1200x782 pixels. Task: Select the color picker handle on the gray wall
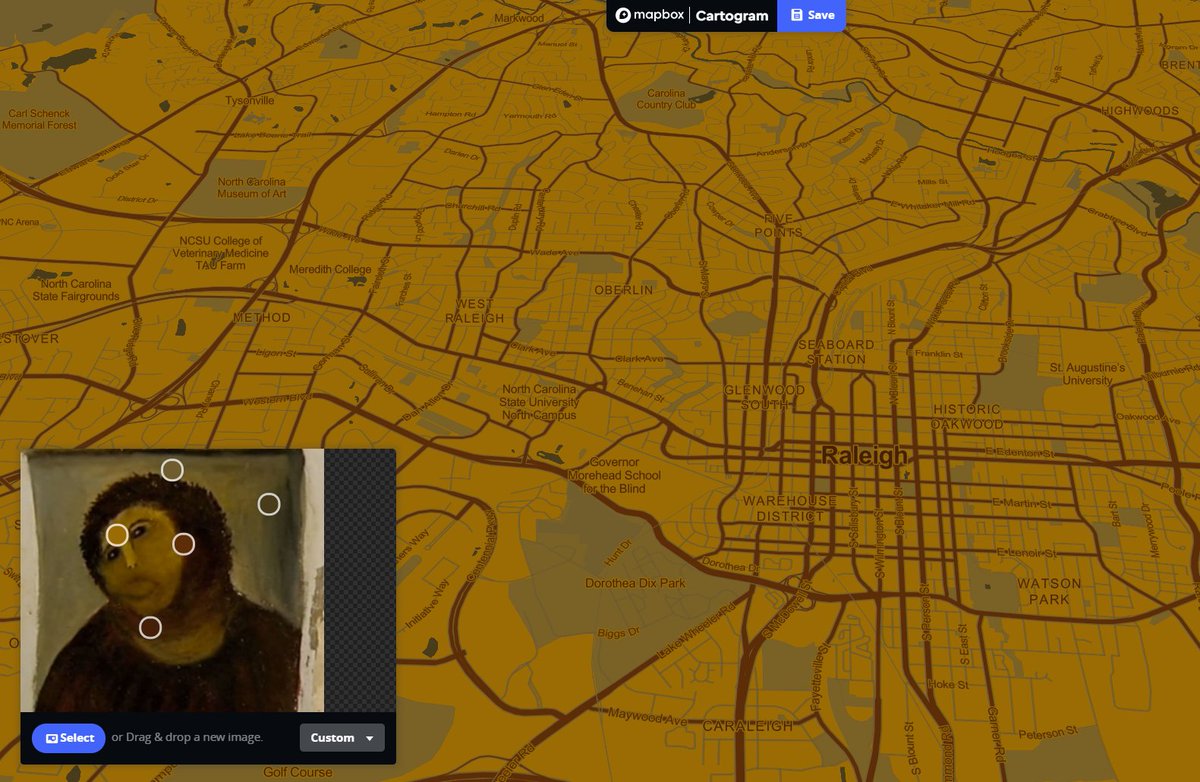tap(269, 504)
